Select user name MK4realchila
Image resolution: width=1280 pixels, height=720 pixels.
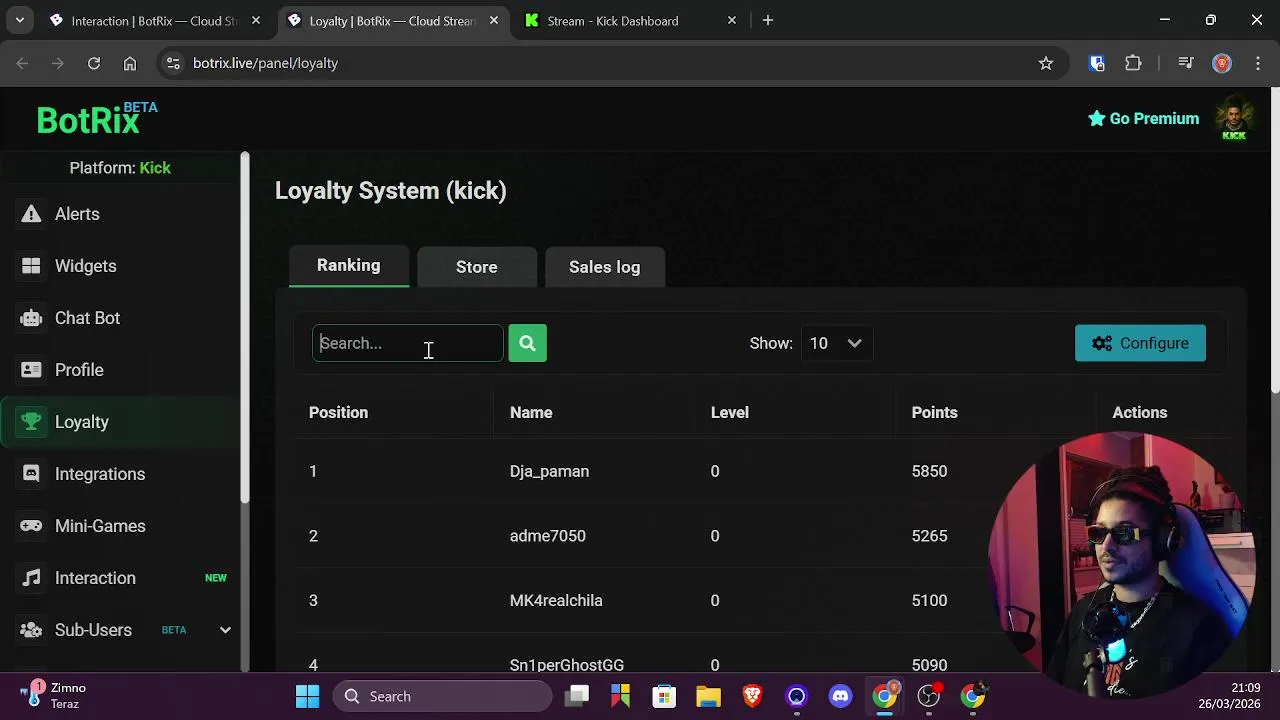click(556, 600)
